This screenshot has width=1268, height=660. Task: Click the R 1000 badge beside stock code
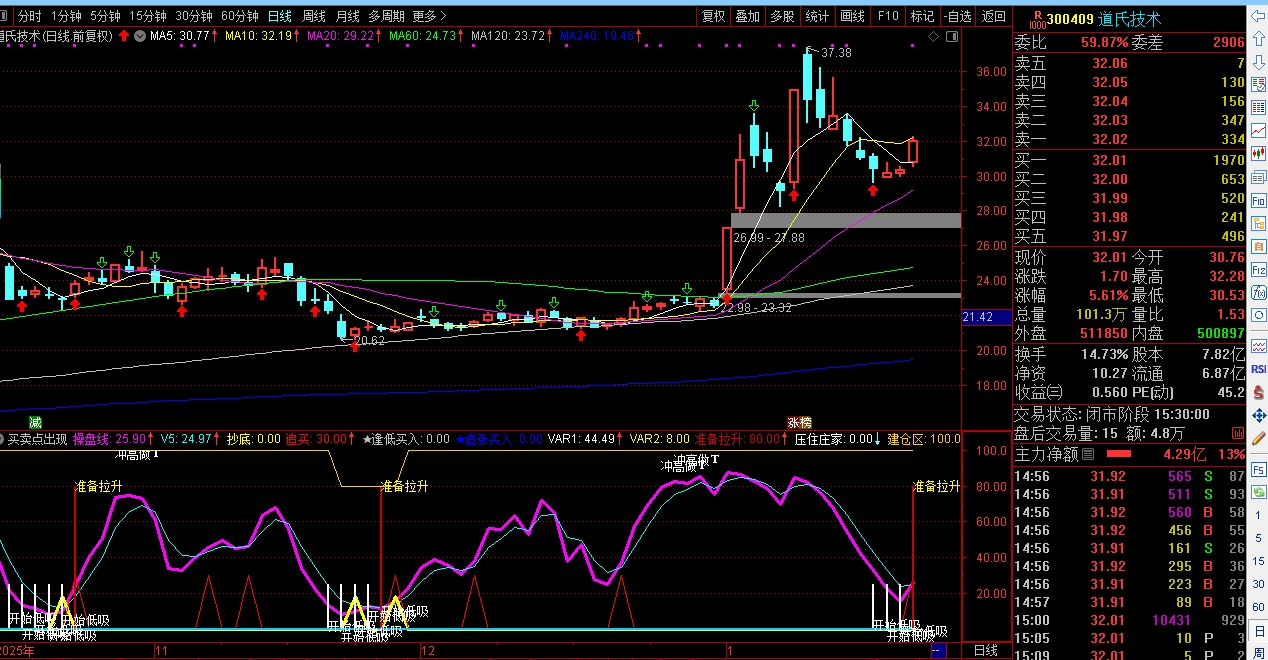1036,19
